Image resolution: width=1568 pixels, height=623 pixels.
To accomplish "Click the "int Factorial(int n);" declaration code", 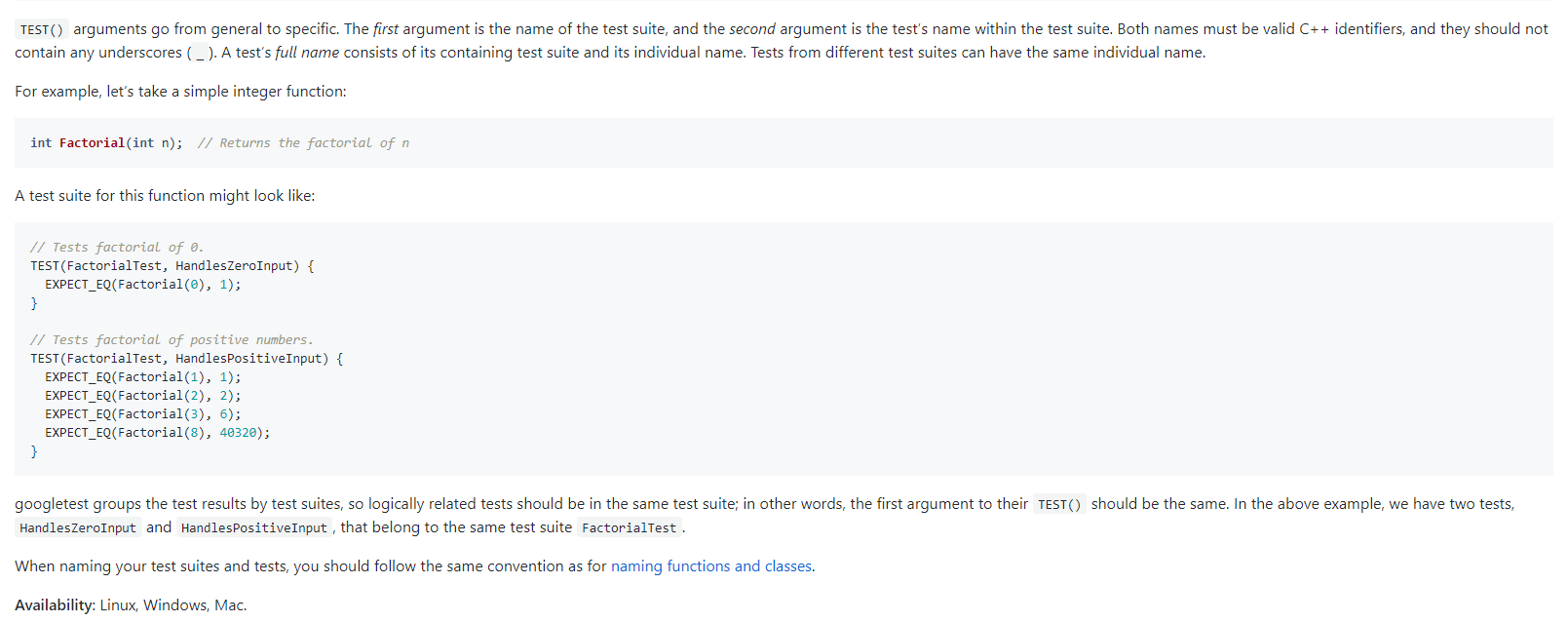I will click(x=106, y=143).
